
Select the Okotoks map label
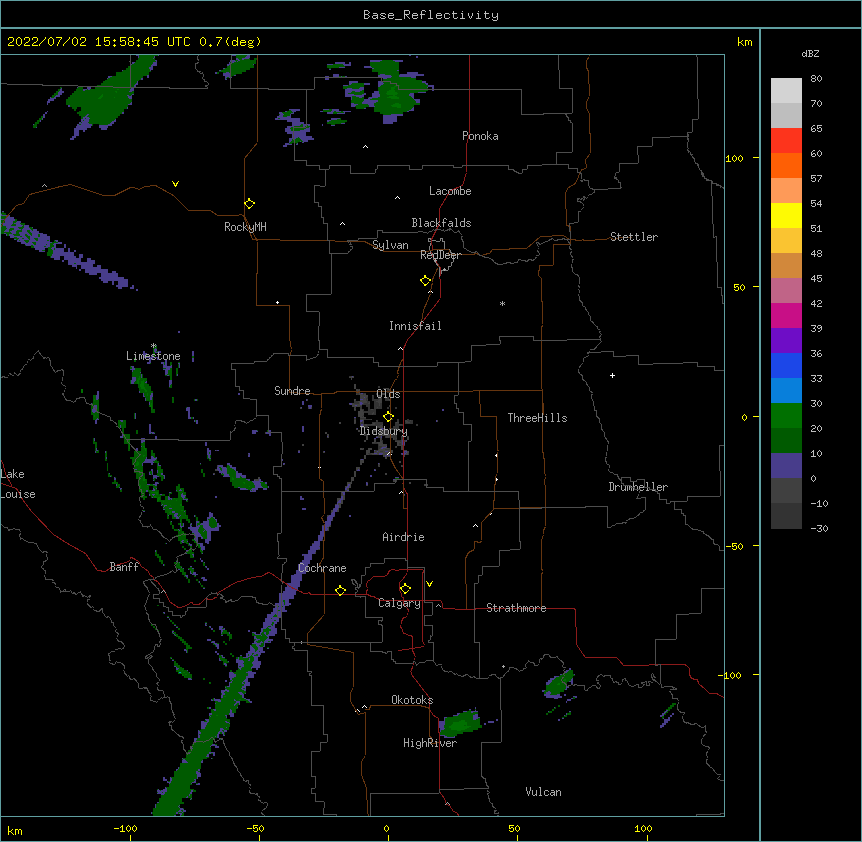tap(412, 700)
